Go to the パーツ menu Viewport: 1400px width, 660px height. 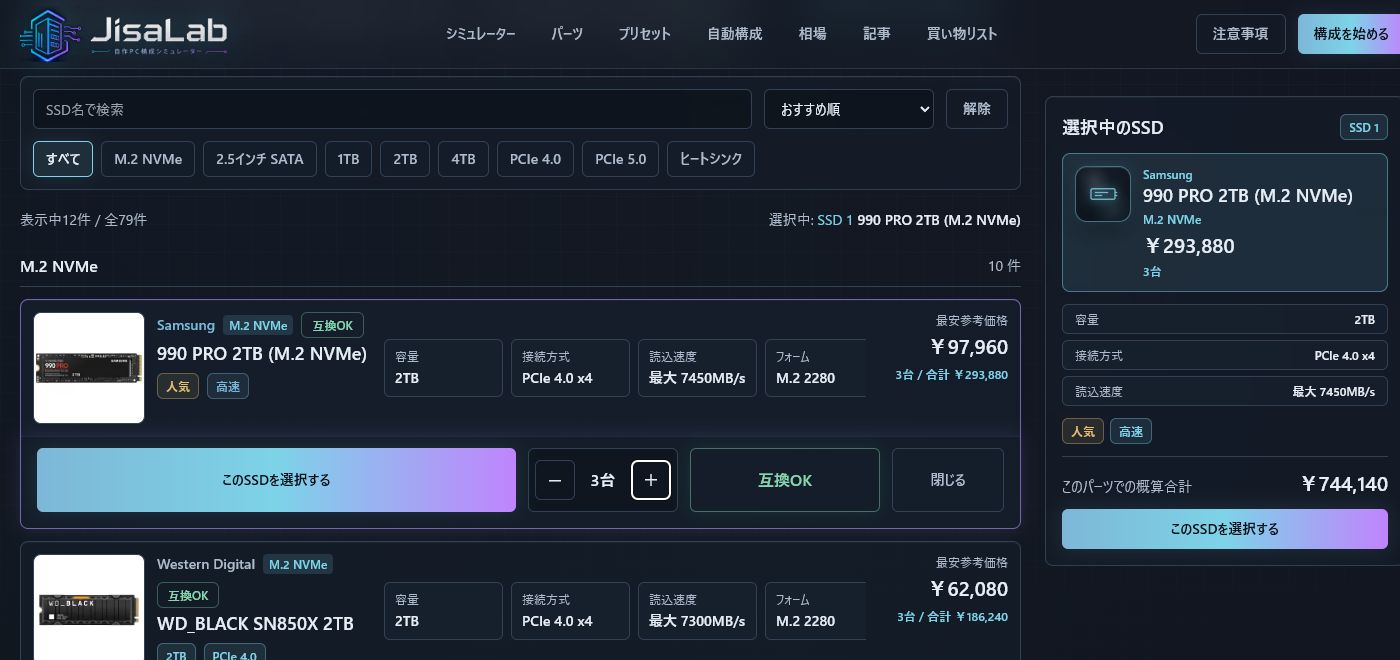(x=567, y=34)
